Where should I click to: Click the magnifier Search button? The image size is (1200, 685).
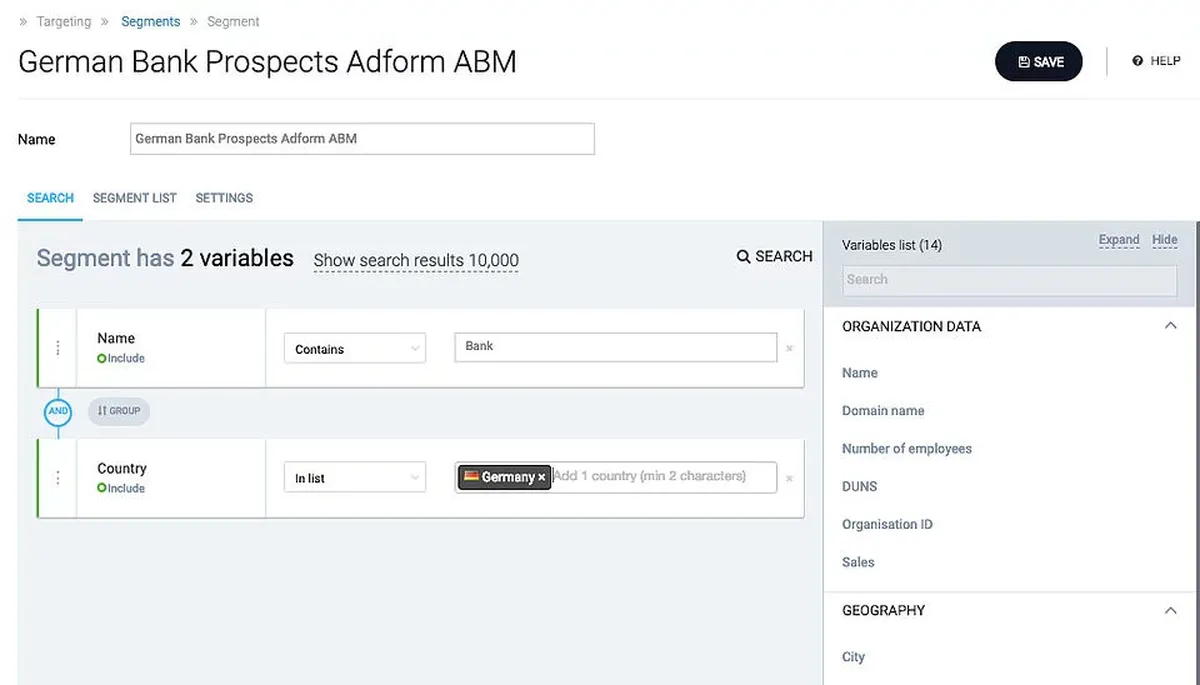pos(774,257)
